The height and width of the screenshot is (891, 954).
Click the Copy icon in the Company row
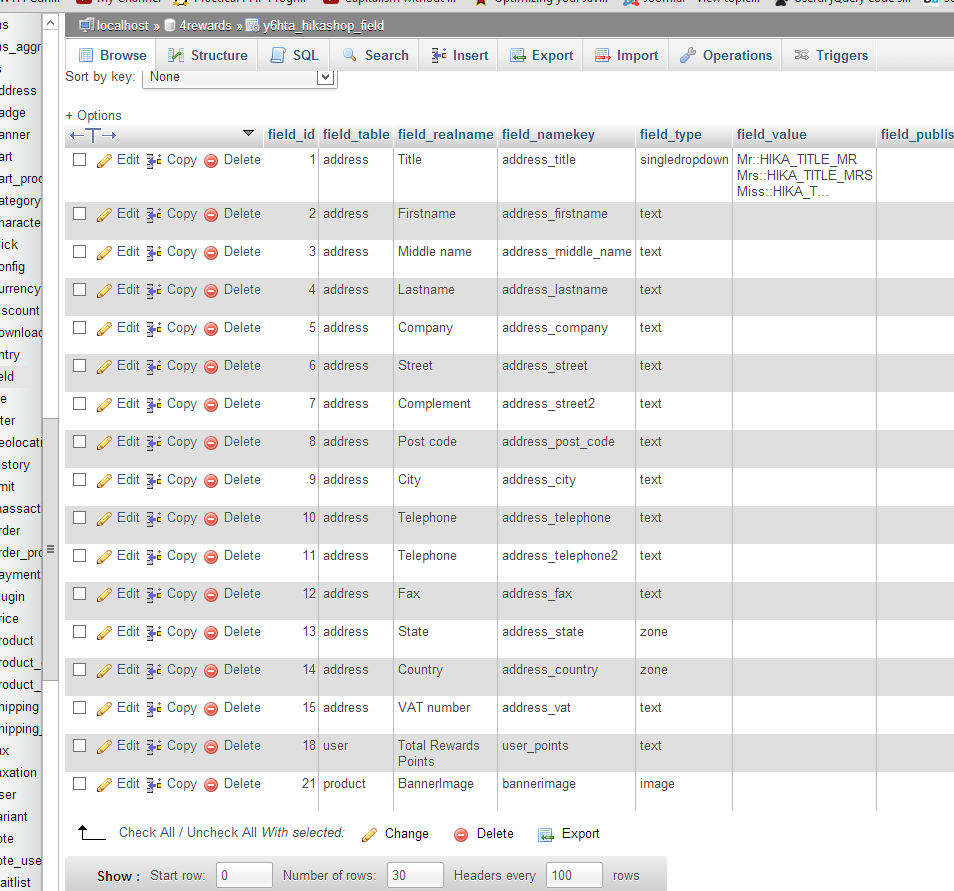pos(154,329)
